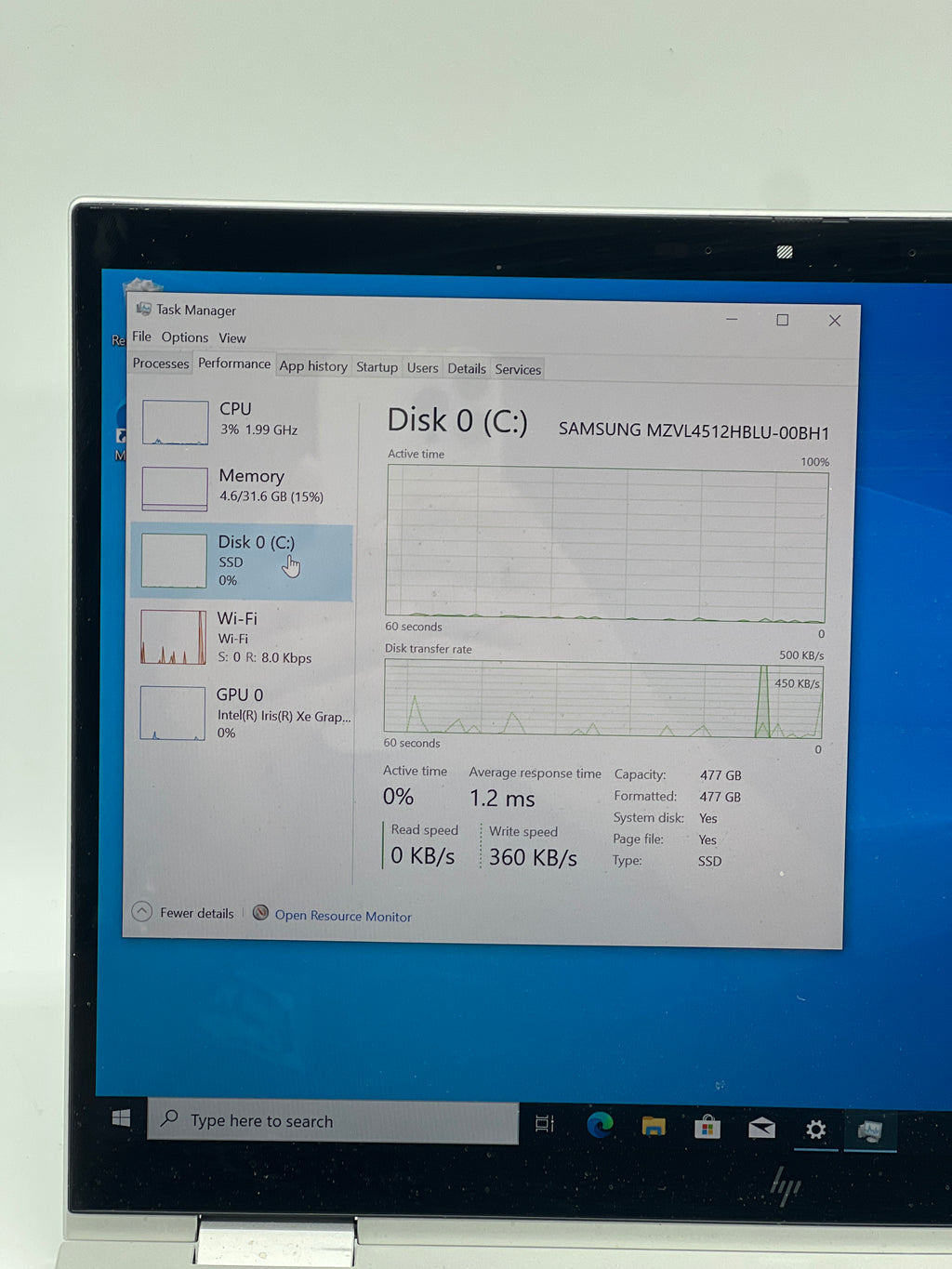Click the 1.2 ms average response value
Viewport: 952px width, 1269px height.
click(502, 799)
